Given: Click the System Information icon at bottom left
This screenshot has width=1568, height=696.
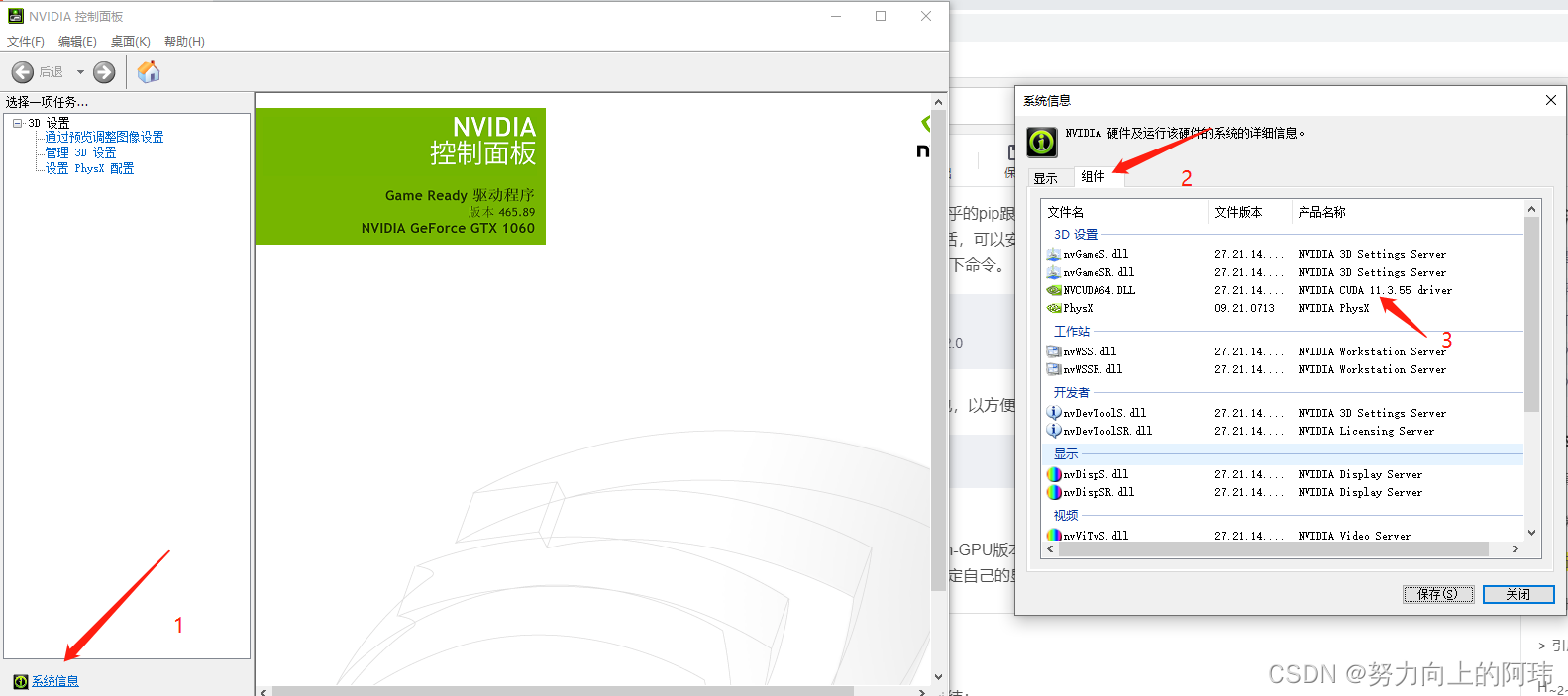Looking at the screenshot, I should 21,681.
